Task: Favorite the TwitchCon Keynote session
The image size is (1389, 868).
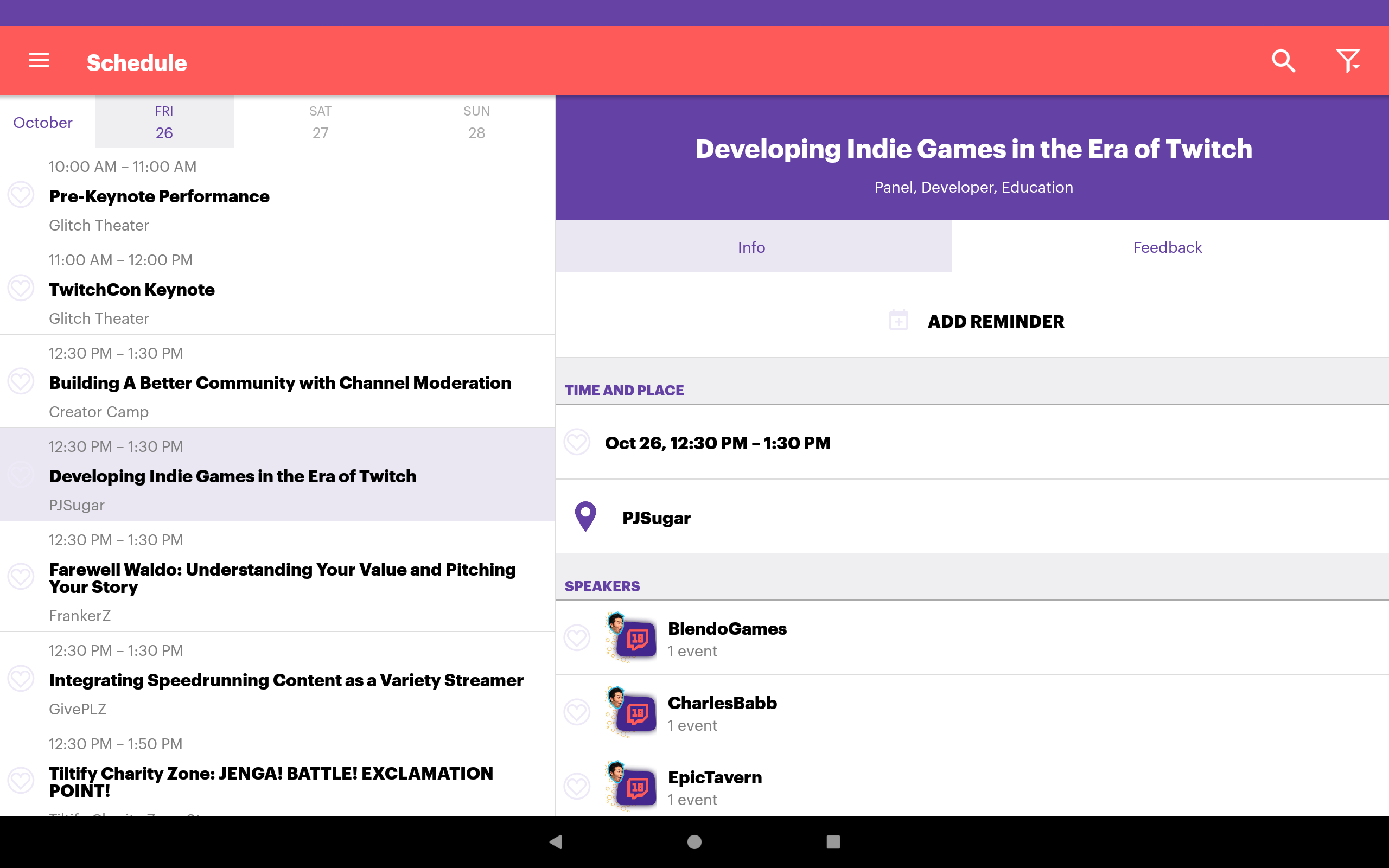Action: point(21,288)
